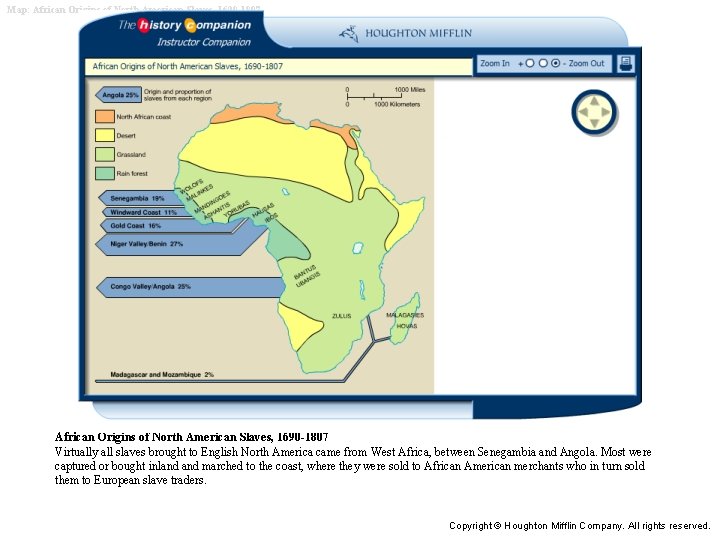This screenshot has height=540, width=720.
Task: Click the Gold Coast 16% arrow label
Action: pyautogui.click(x=135, y=226)
